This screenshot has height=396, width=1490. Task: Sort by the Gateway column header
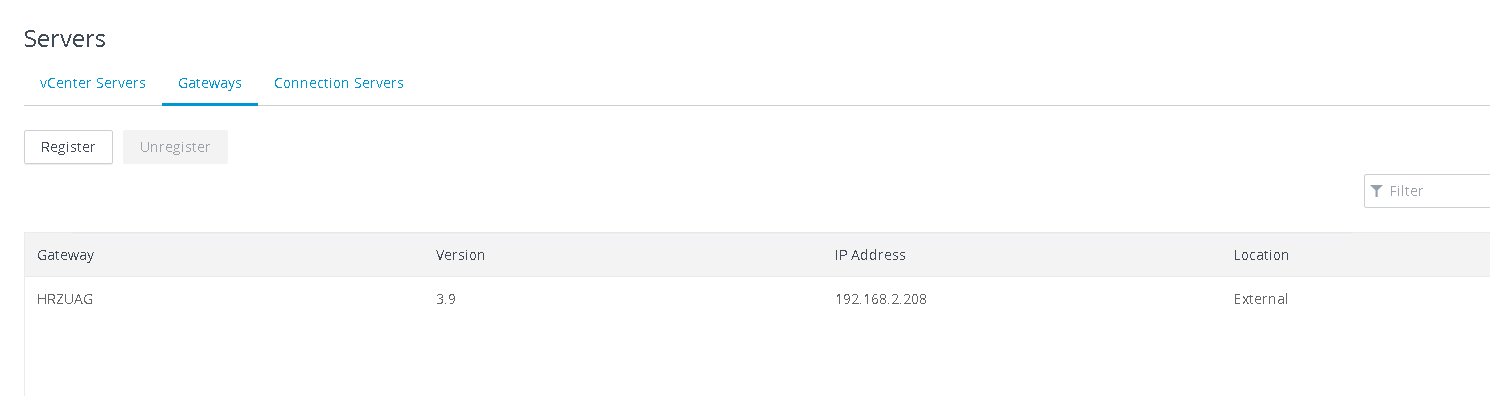pos(65,255)
